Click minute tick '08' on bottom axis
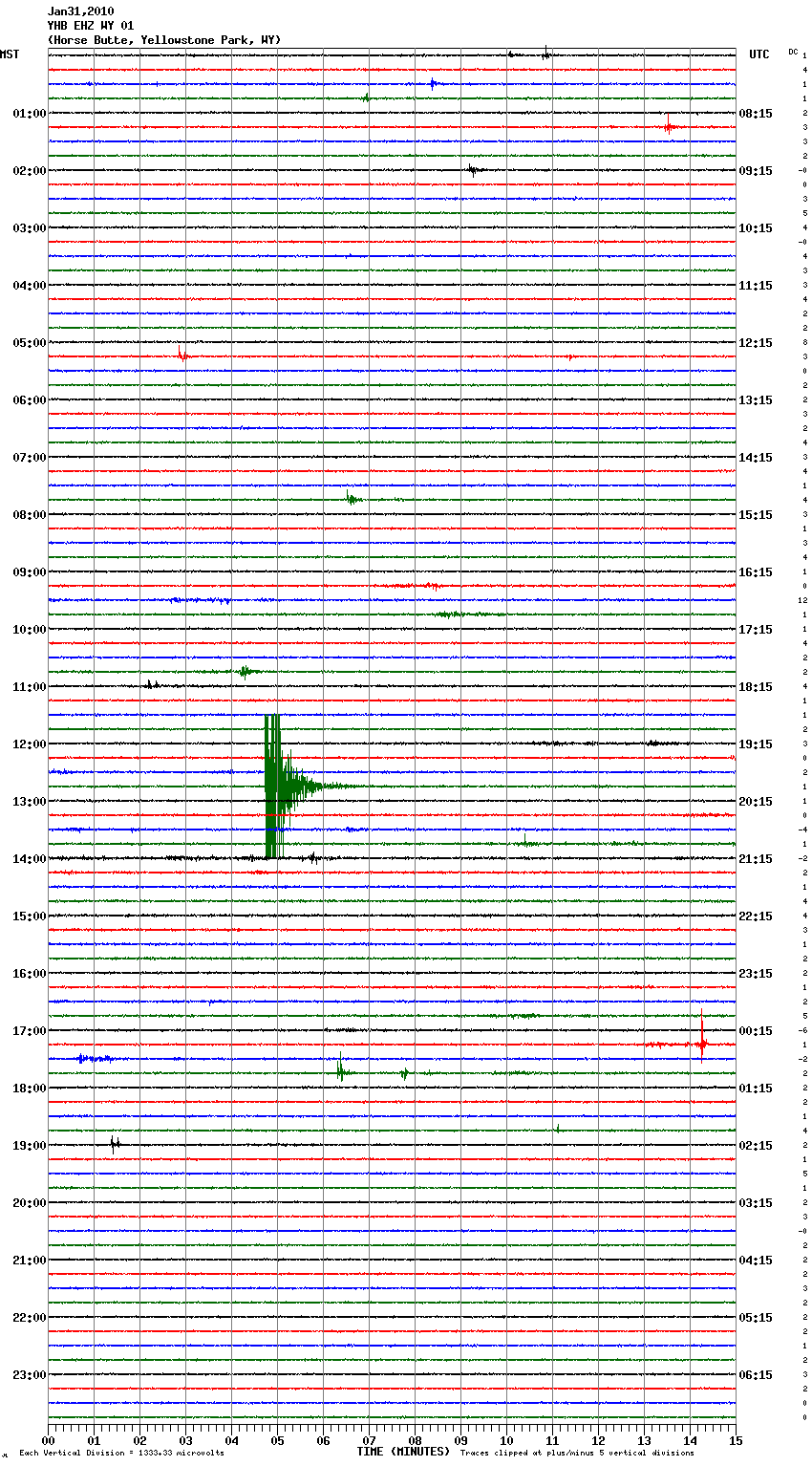Screen dimensions: 812x1466 (415, 1440)
